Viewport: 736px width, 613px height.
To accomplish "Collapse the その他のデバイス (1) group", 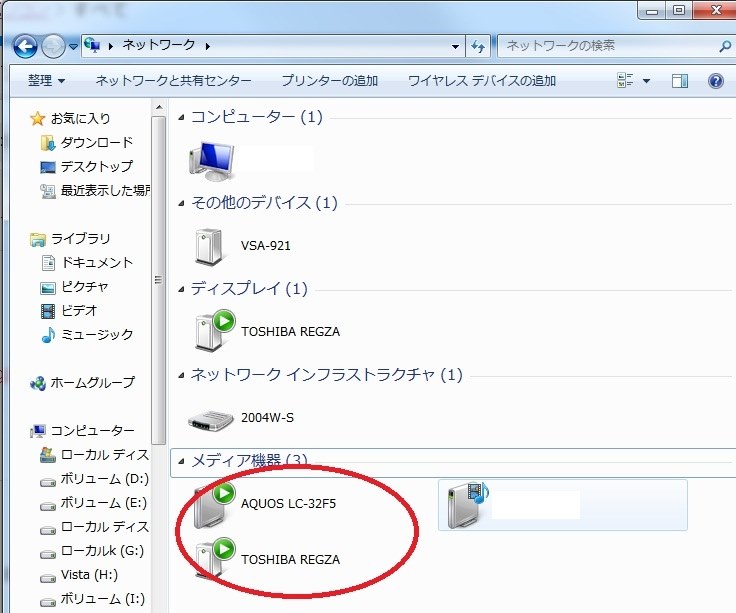I will click(x=181, y=203).
